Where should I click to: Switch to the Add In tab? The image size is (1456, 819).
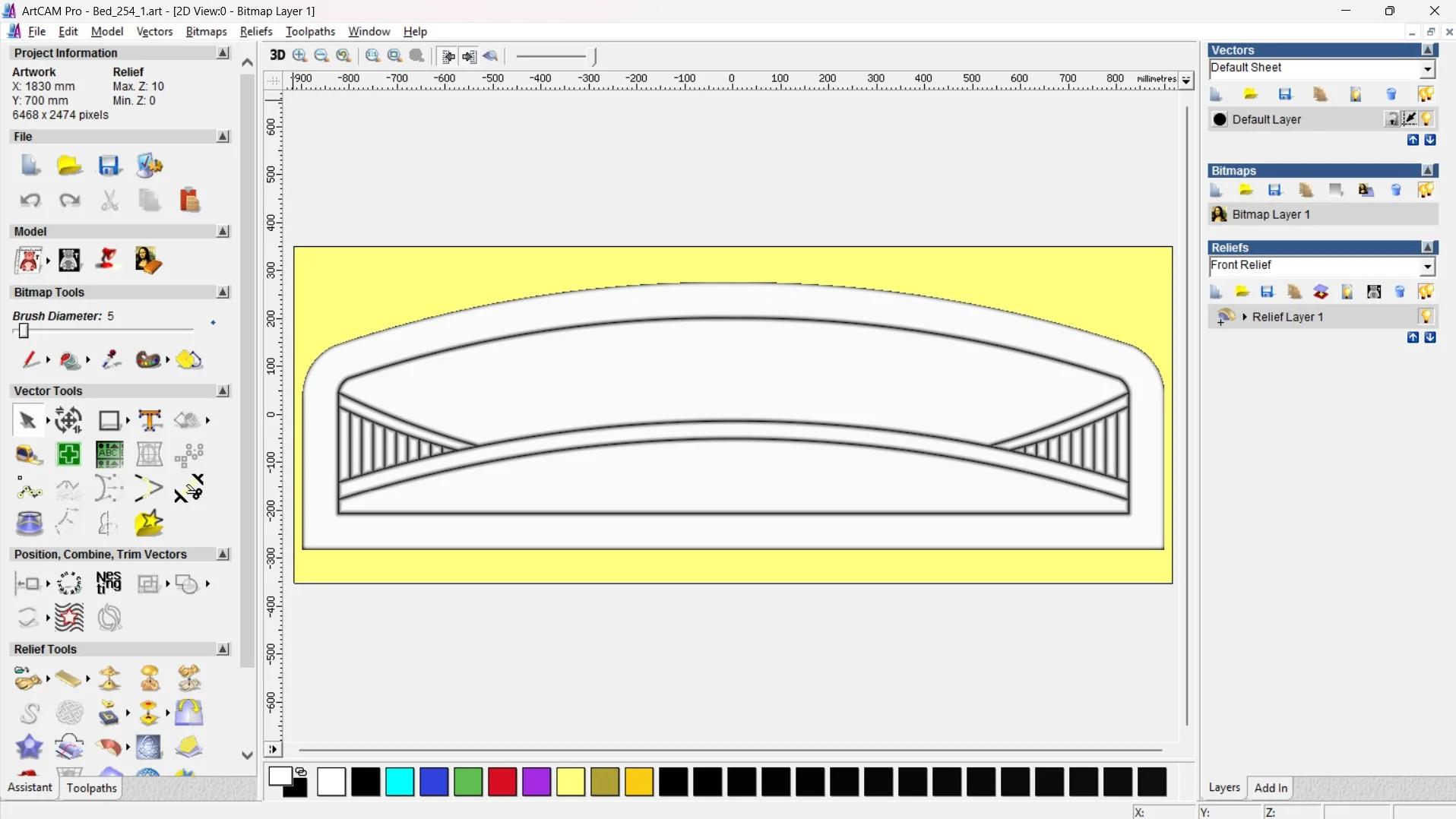coord(1271,788)
